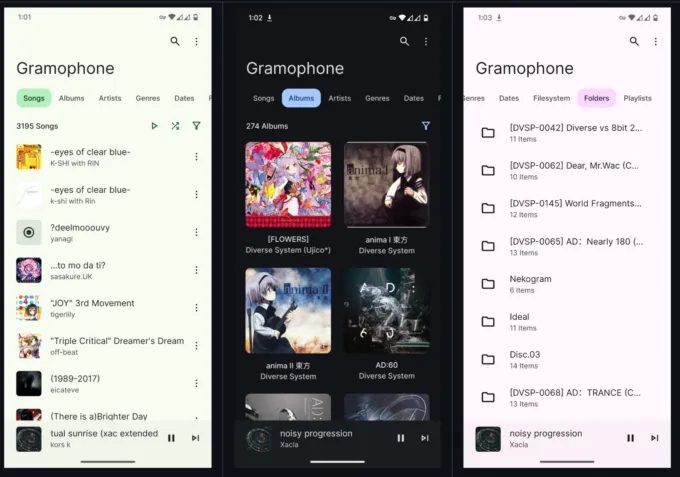Click search icon in light Songs screen
This screenshot has width=680, height=477.
pyautogui.click(x=175, y=41)
